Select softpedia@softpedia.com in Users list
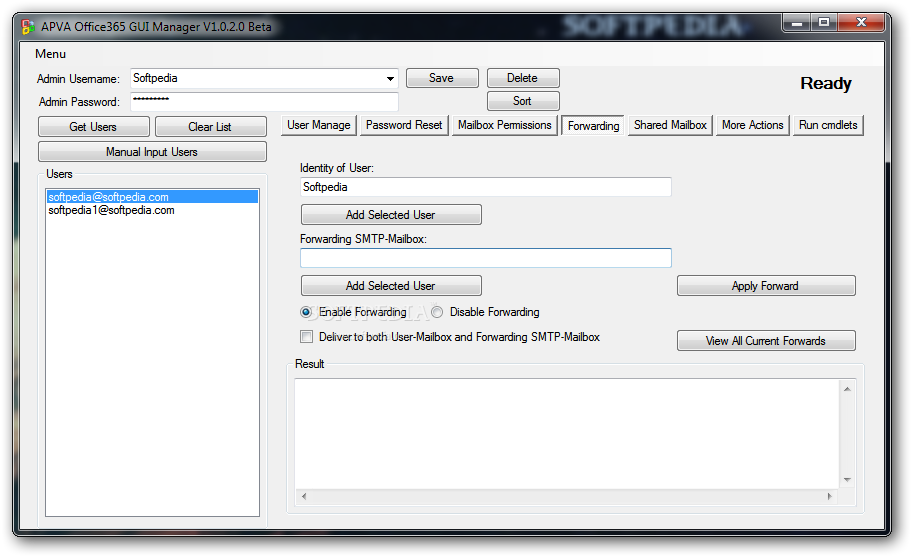The height and width of the screenshot is (557, 912). point(152,197)
